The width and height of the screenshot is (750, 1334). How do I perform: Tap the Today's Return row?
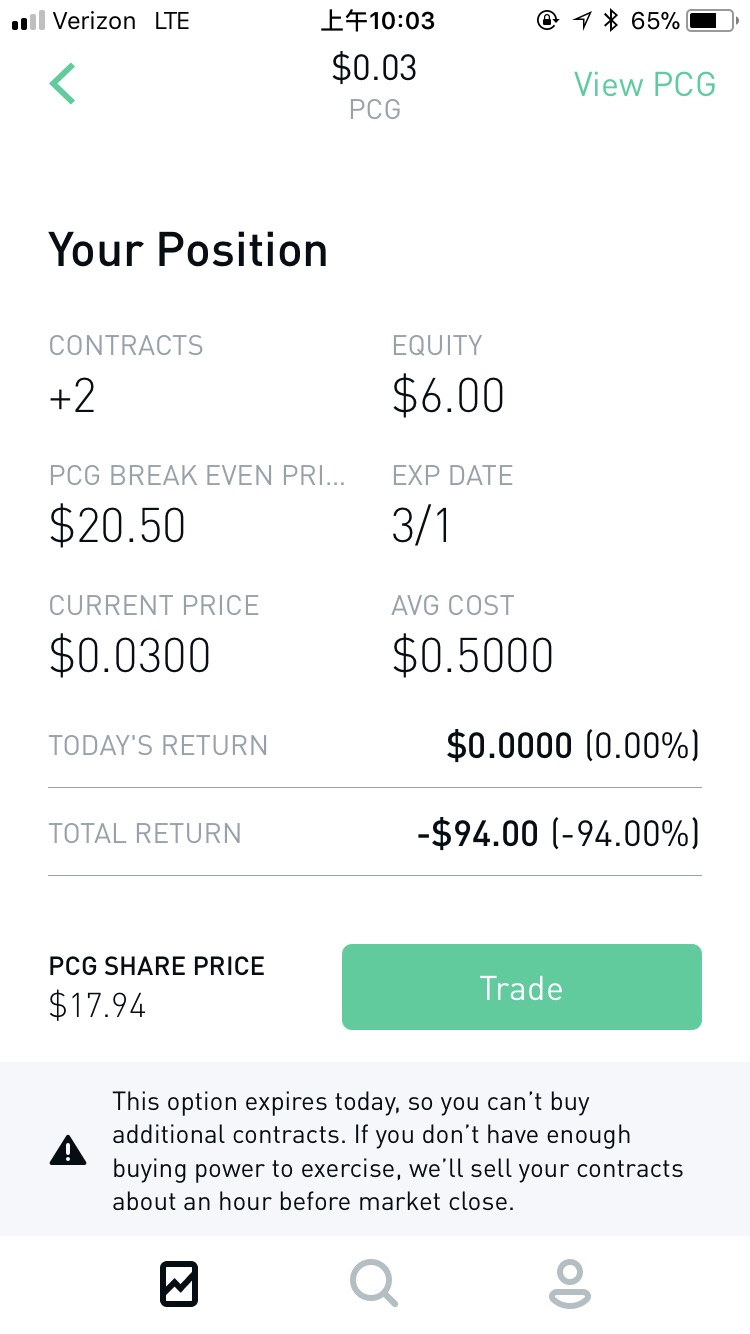tap(374, 745)
